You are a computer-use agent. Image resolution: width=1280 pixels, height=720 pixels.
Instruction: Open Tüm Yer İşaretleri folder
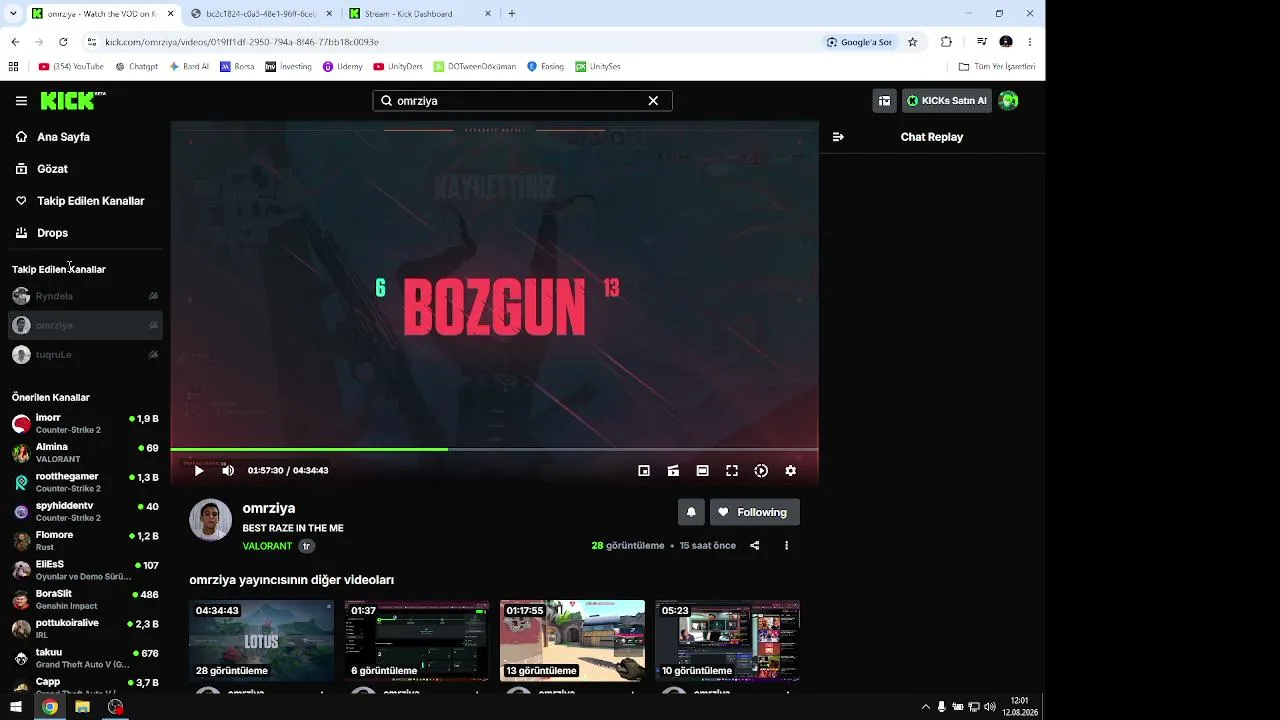(997, 67)
